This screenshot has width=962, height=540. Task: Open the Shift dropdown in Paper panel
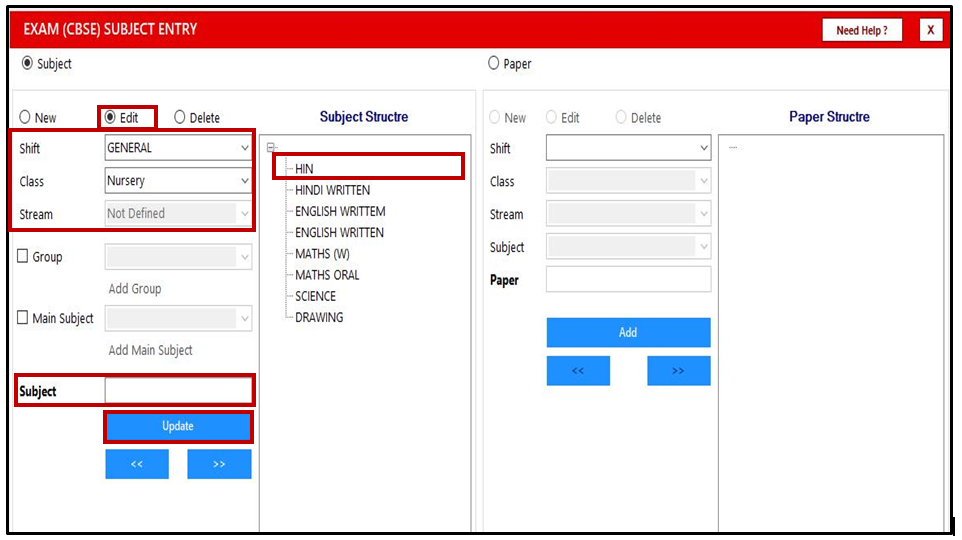coord(628,148)
